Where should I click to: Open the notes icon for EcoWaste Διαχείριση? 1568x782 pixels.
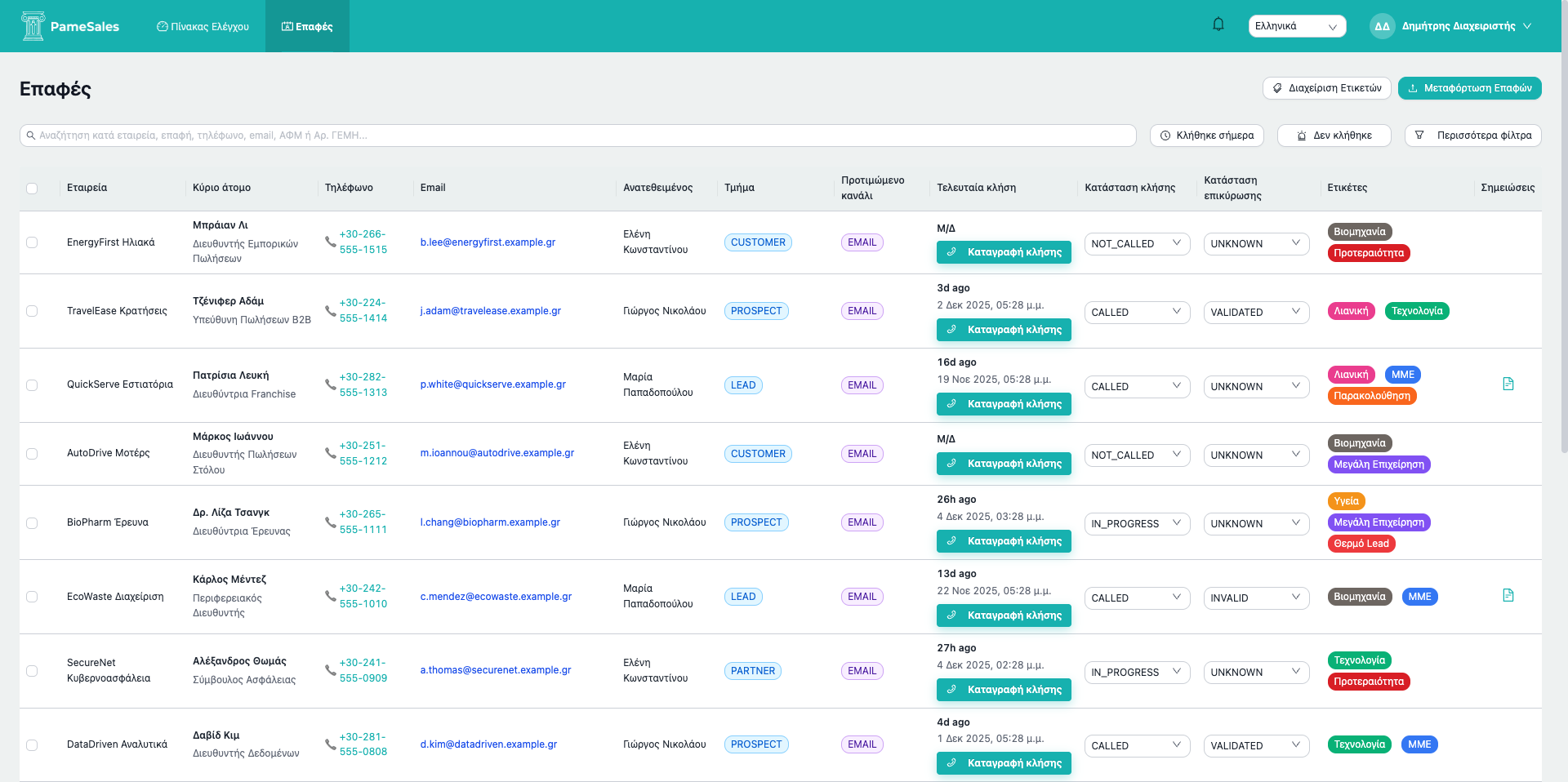pos(1508,595)
